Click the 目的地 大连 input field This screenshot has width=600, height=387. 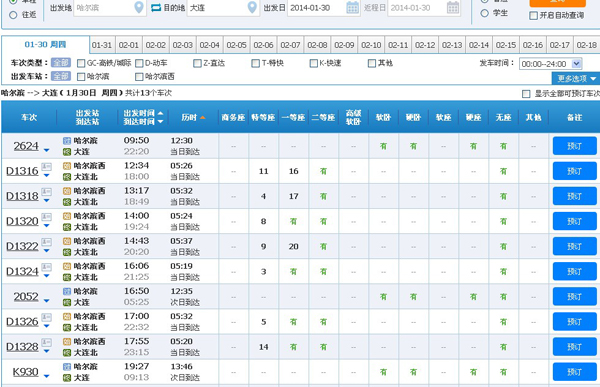point(223,8)
